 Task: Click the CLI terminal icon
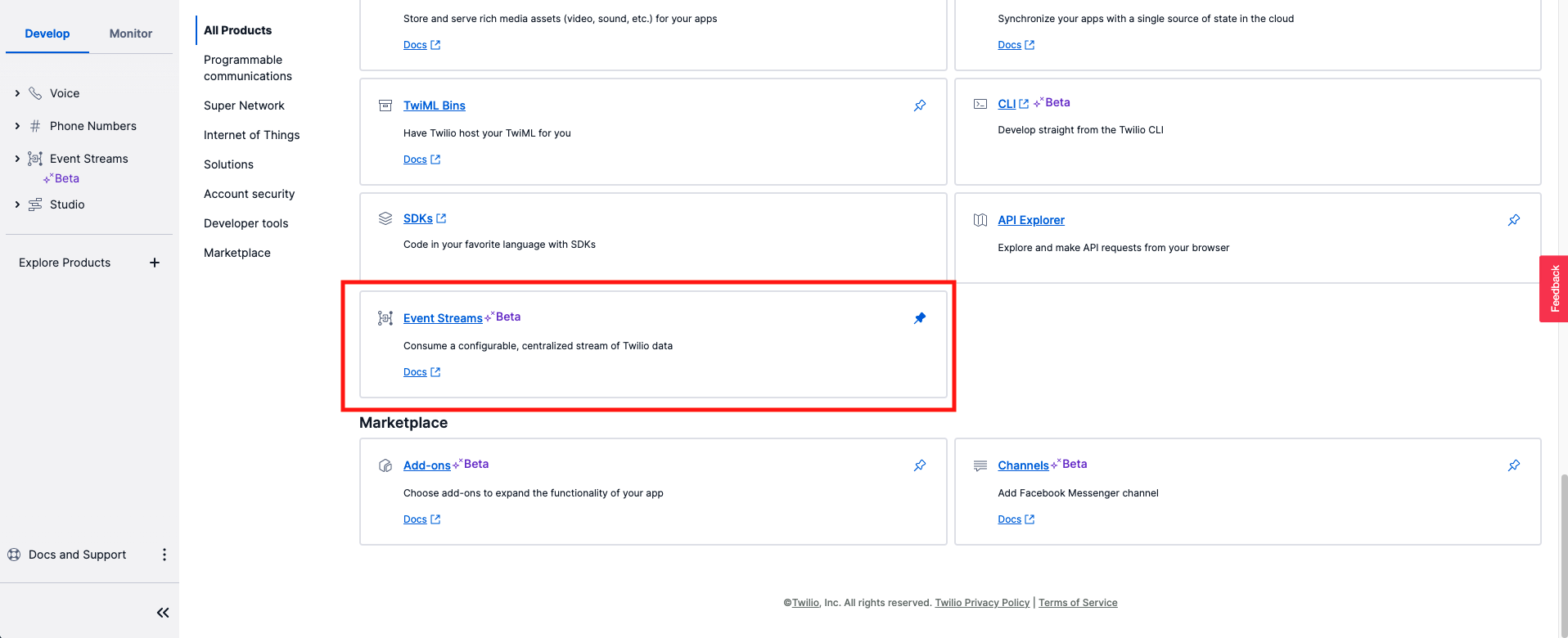[980, 104]
